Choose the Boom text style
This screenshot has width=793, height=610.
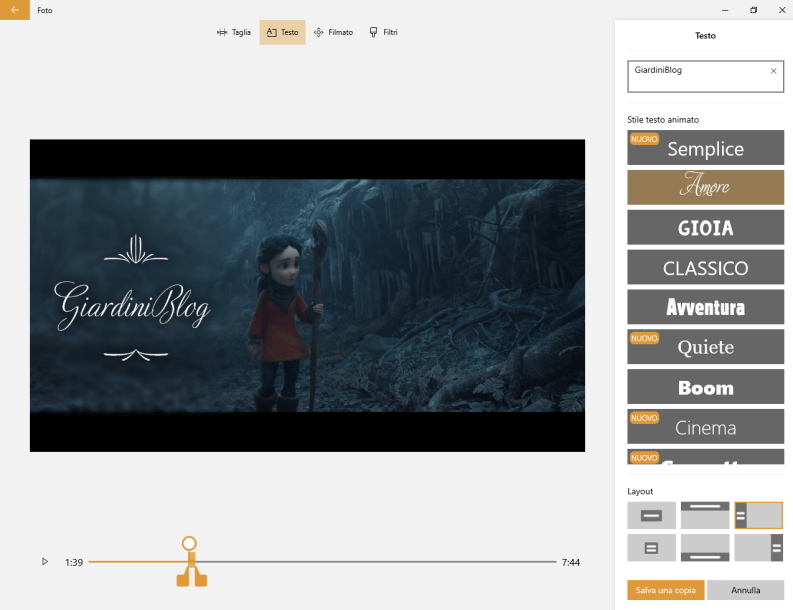click(706, 386)
